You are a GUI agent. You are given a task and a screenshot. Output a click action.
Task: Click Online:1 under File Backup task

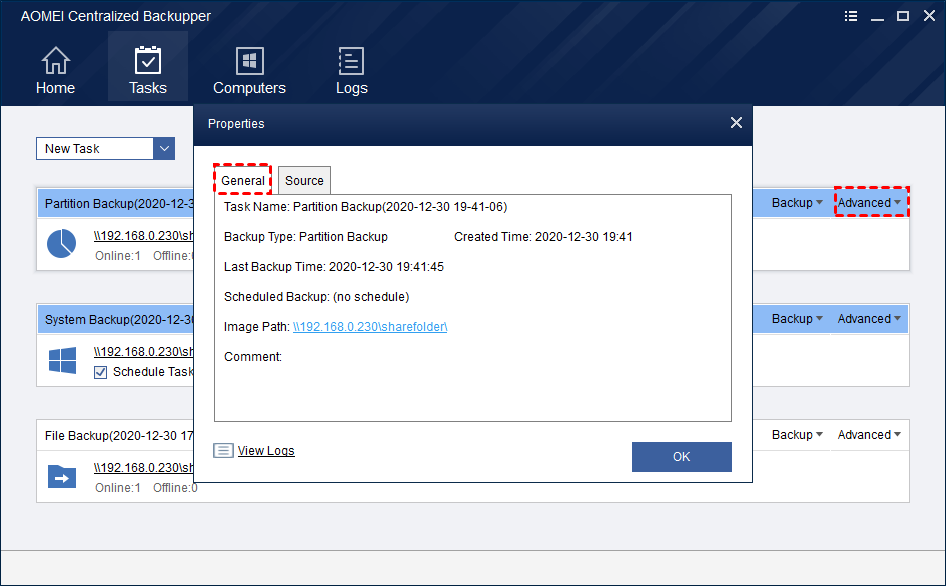118,488
